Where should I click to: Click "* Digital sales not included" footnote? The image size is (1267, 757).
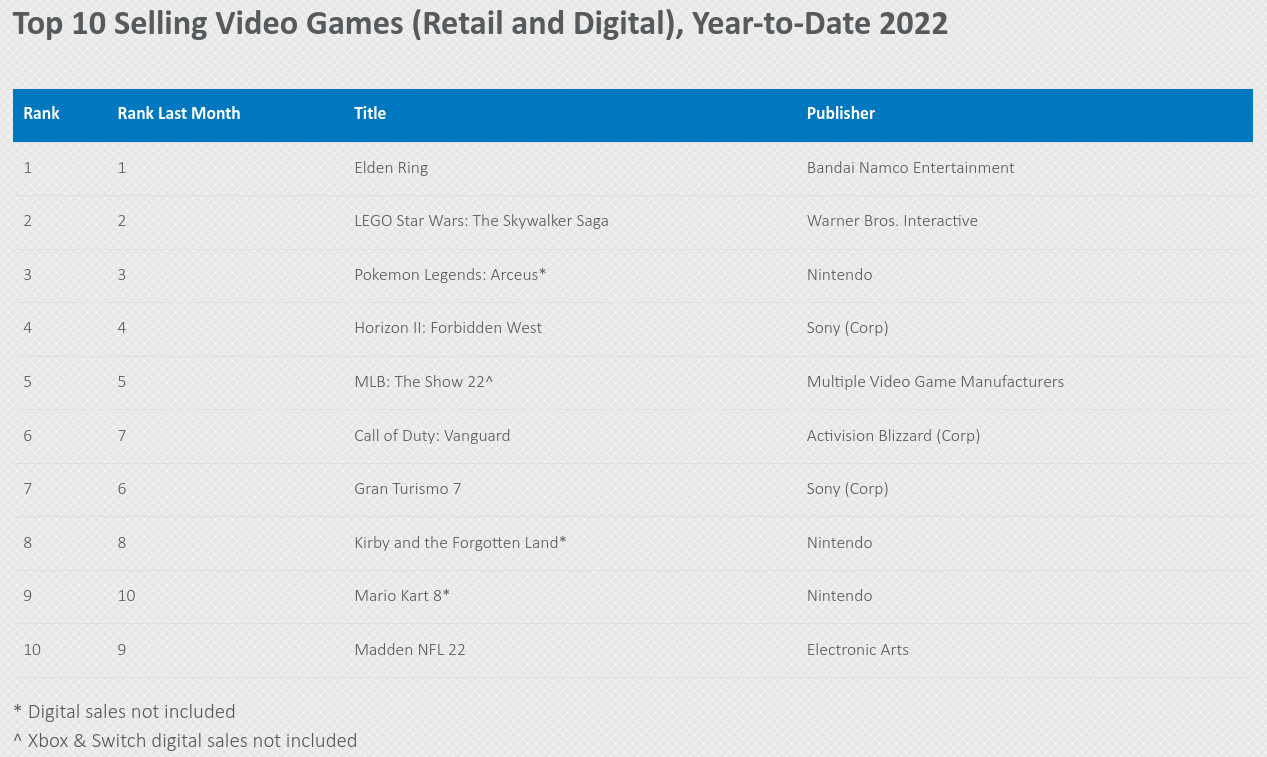pyautogui.click(x=125, y=712)
